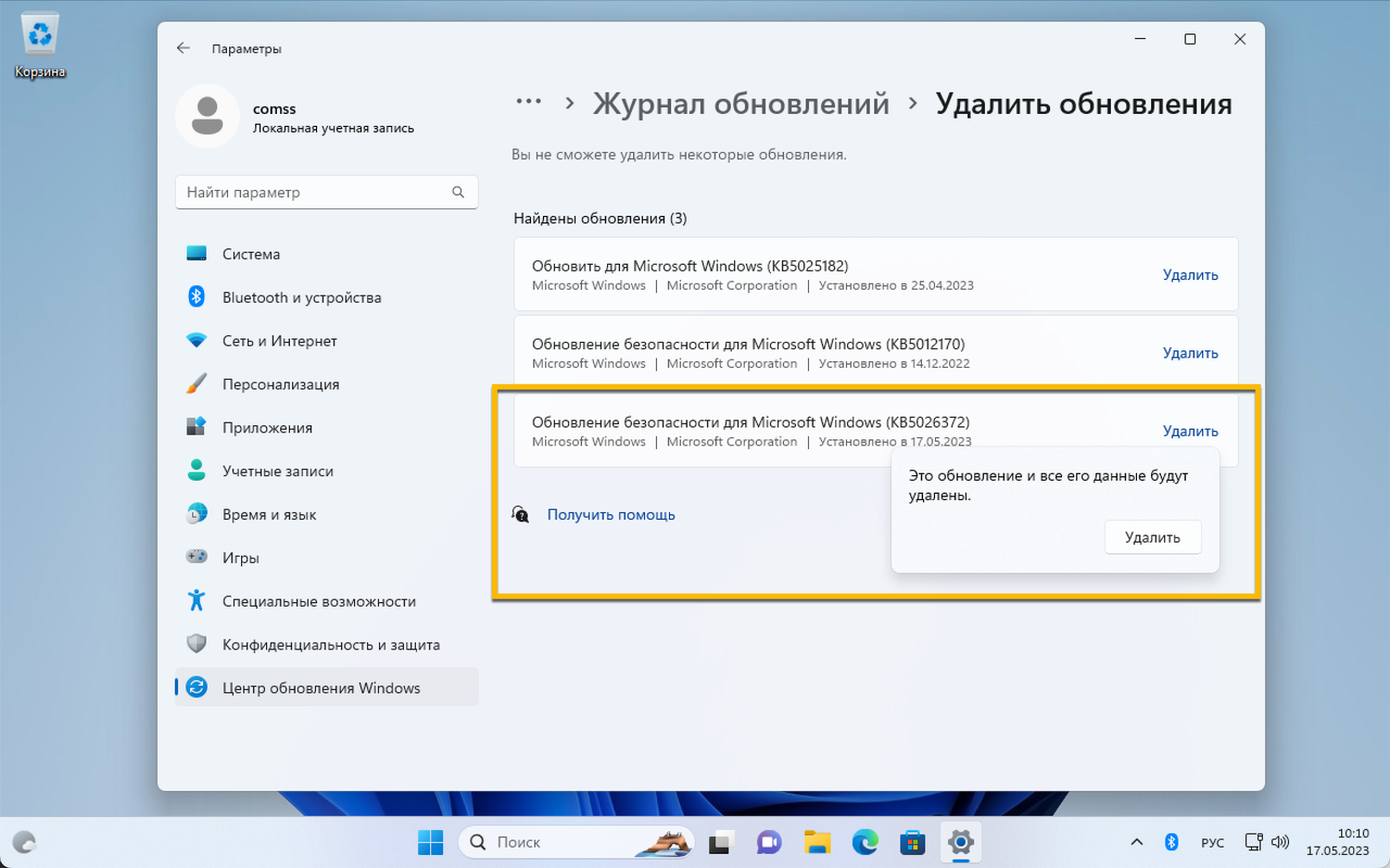This screenshot has height=868, width=1390.
Task: Click the KB5012170 security update title
Action: [749, 344]
